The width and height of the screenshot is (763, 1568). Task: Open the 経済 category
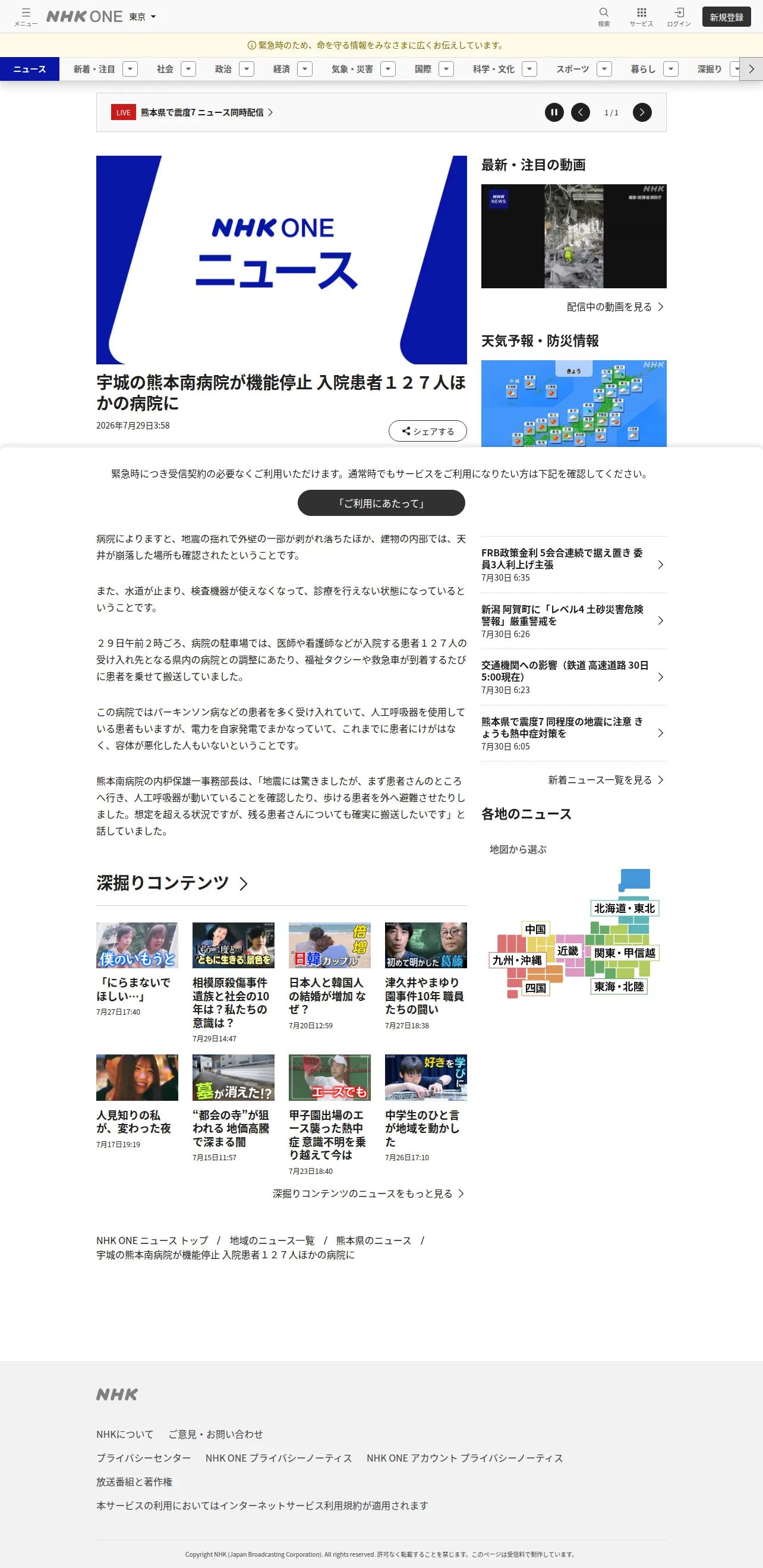(x=282, y=69)
